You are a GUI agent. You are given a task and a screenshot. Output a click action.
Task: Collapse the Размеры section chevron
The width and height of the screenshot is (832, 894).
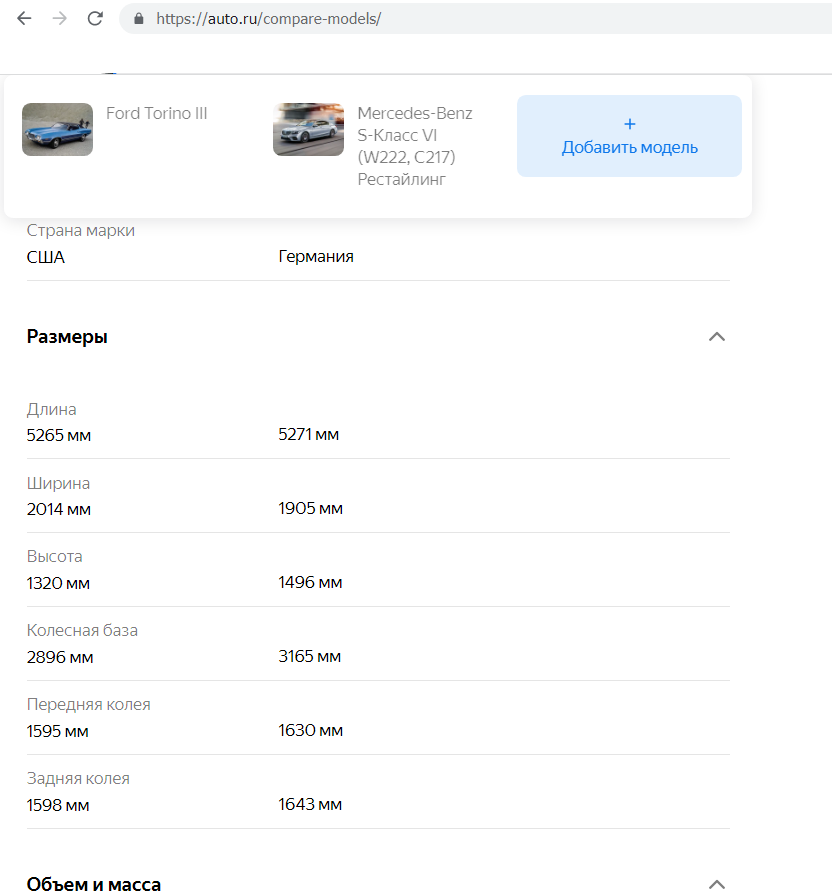click(716, 337)
